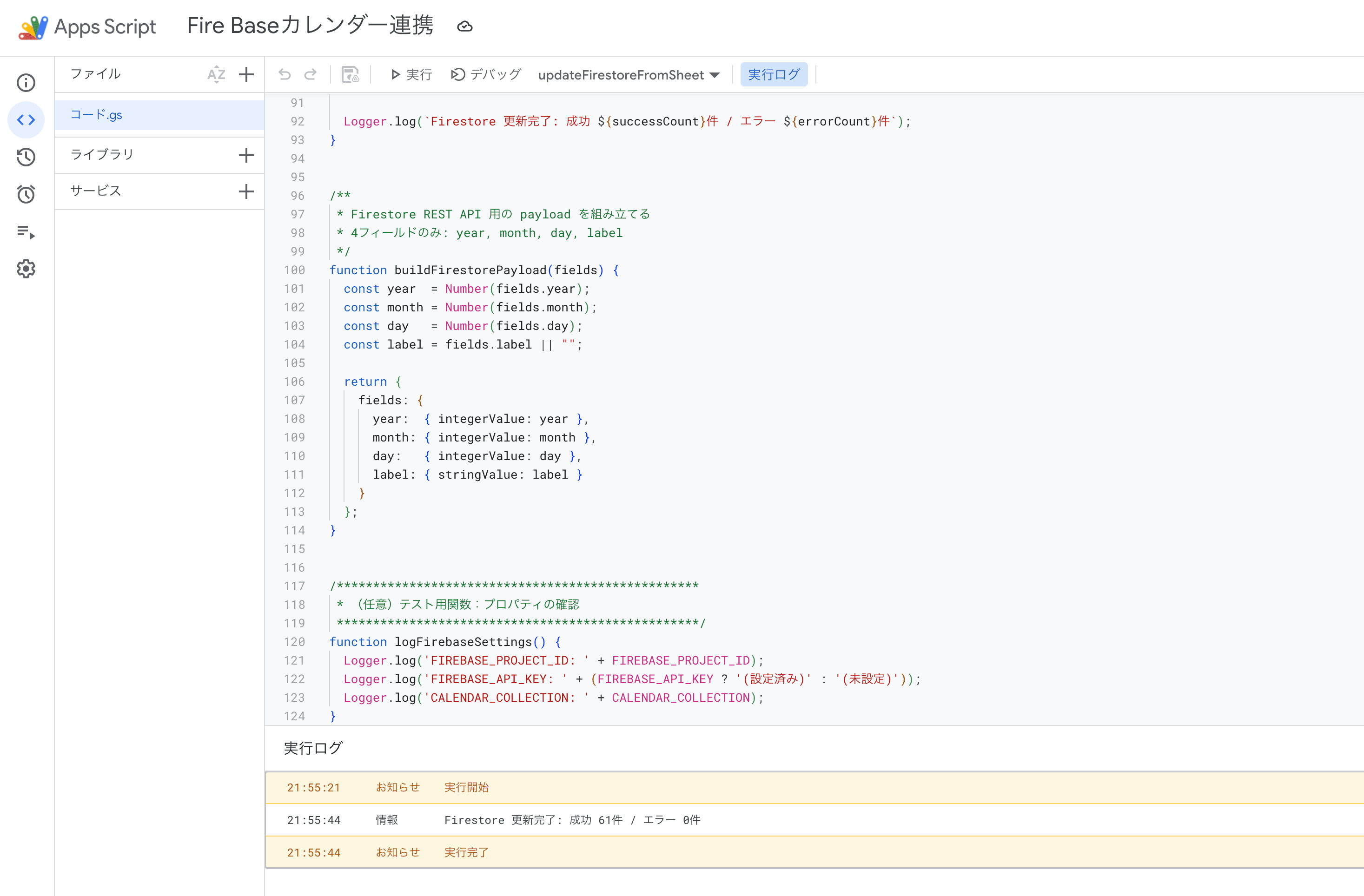The image size is (1364, 896).
Task: Select the Firestore 更新完了 log entry
Action: [814, 820]
